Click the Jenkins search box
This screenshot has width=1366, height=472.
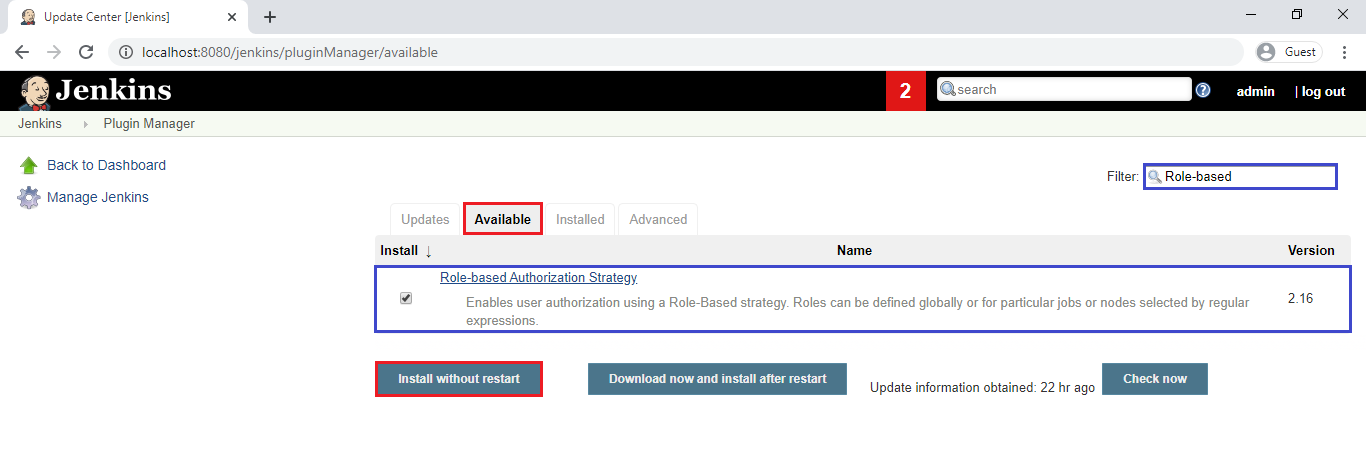[1064, 90]
